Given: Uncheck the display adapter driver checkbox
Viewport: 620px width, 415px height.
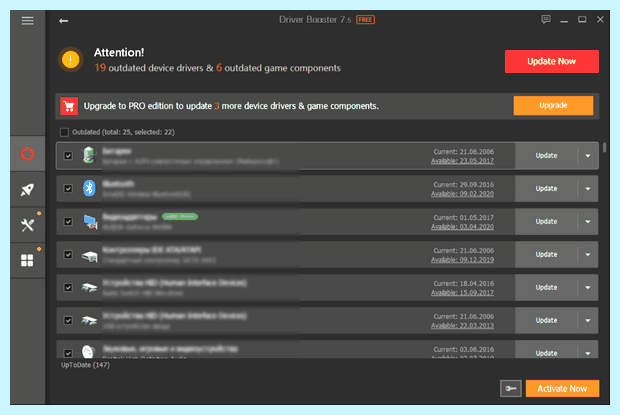Looking at the screenshot, I should (68, 222).
